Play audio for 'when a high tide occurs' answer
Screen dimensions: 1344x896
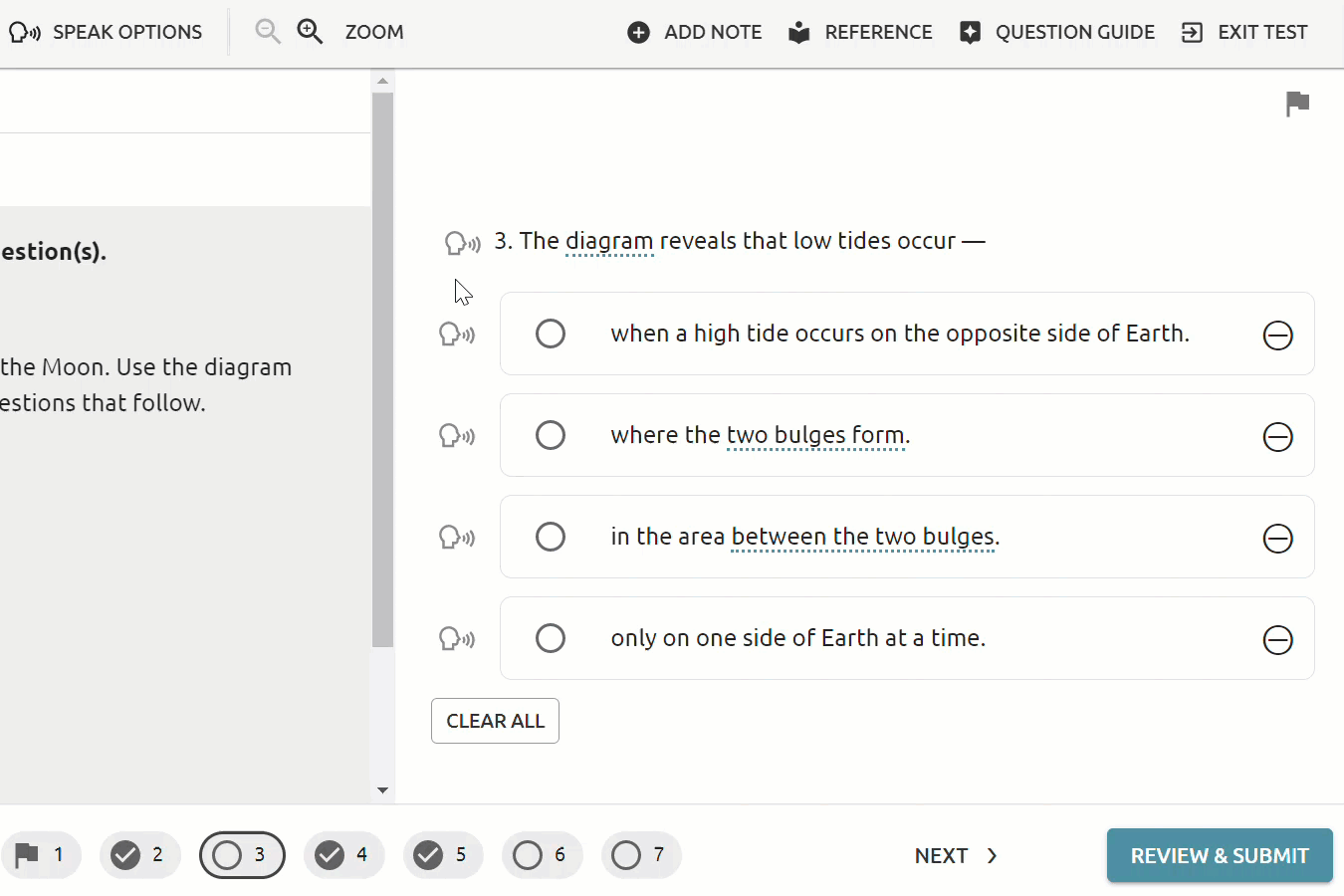click(457, 334)
